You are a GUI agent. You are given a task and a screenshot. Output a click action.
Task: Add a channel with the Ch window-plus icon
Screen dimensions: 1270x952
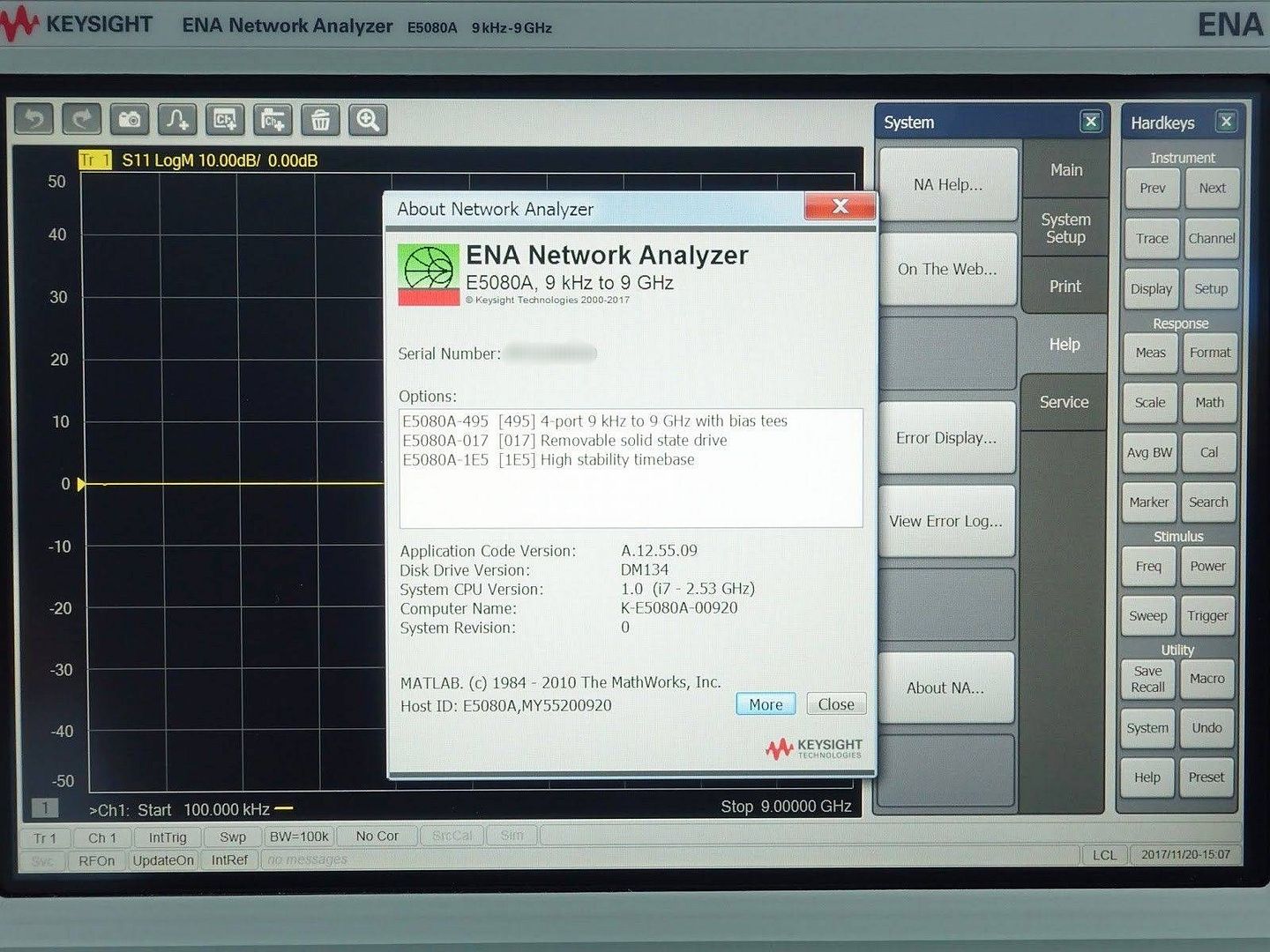click(225, 120)
